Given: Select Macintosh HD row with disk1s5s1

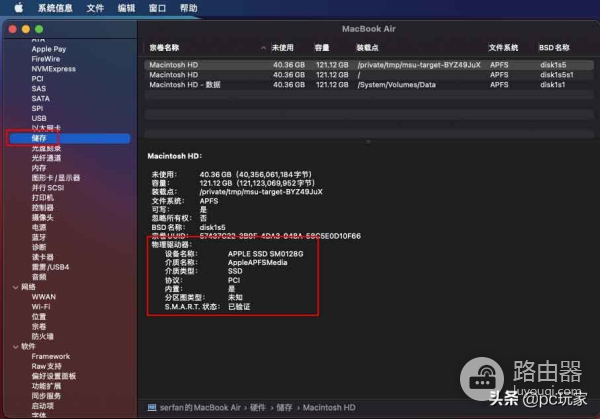Looking at the screenshot, I should [369, 75].
